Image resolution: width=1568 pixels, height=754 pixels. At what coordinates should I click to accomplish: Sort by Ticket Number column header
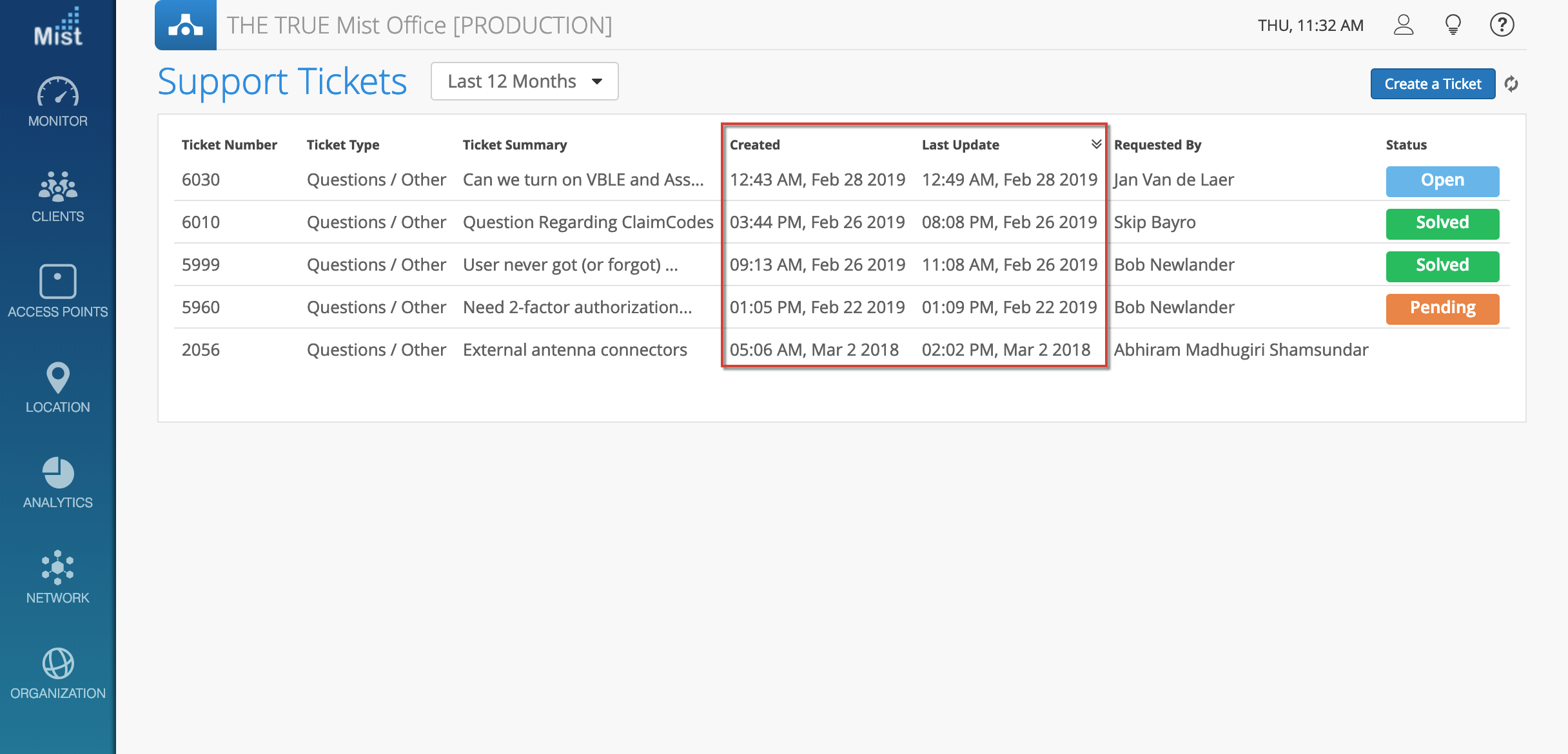coord(229,145)
